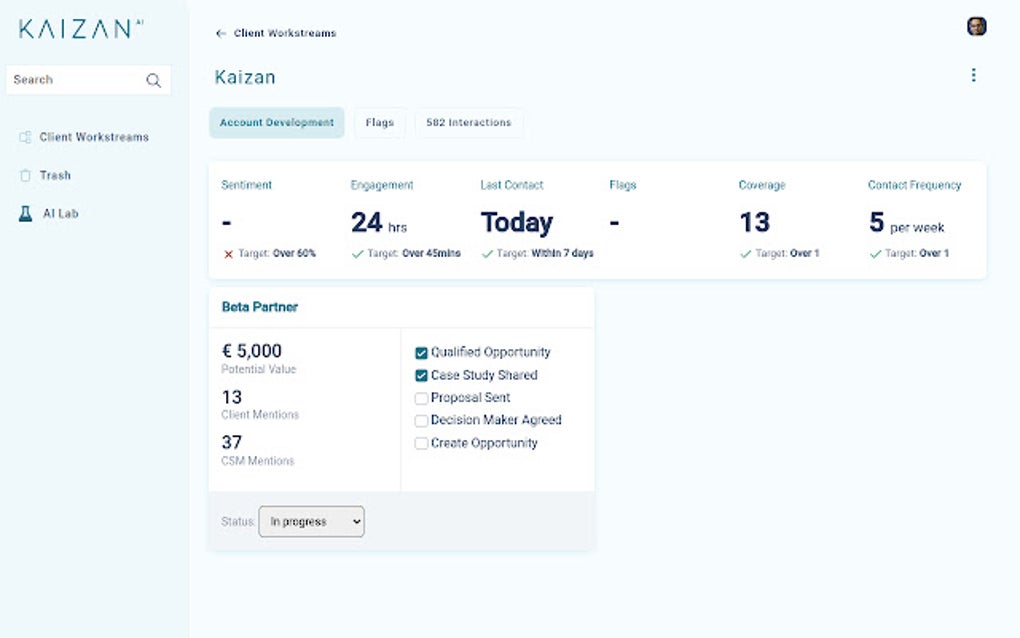Click the green check beside Coverage target
This screenshot has width=1020, height=638.
746,253
